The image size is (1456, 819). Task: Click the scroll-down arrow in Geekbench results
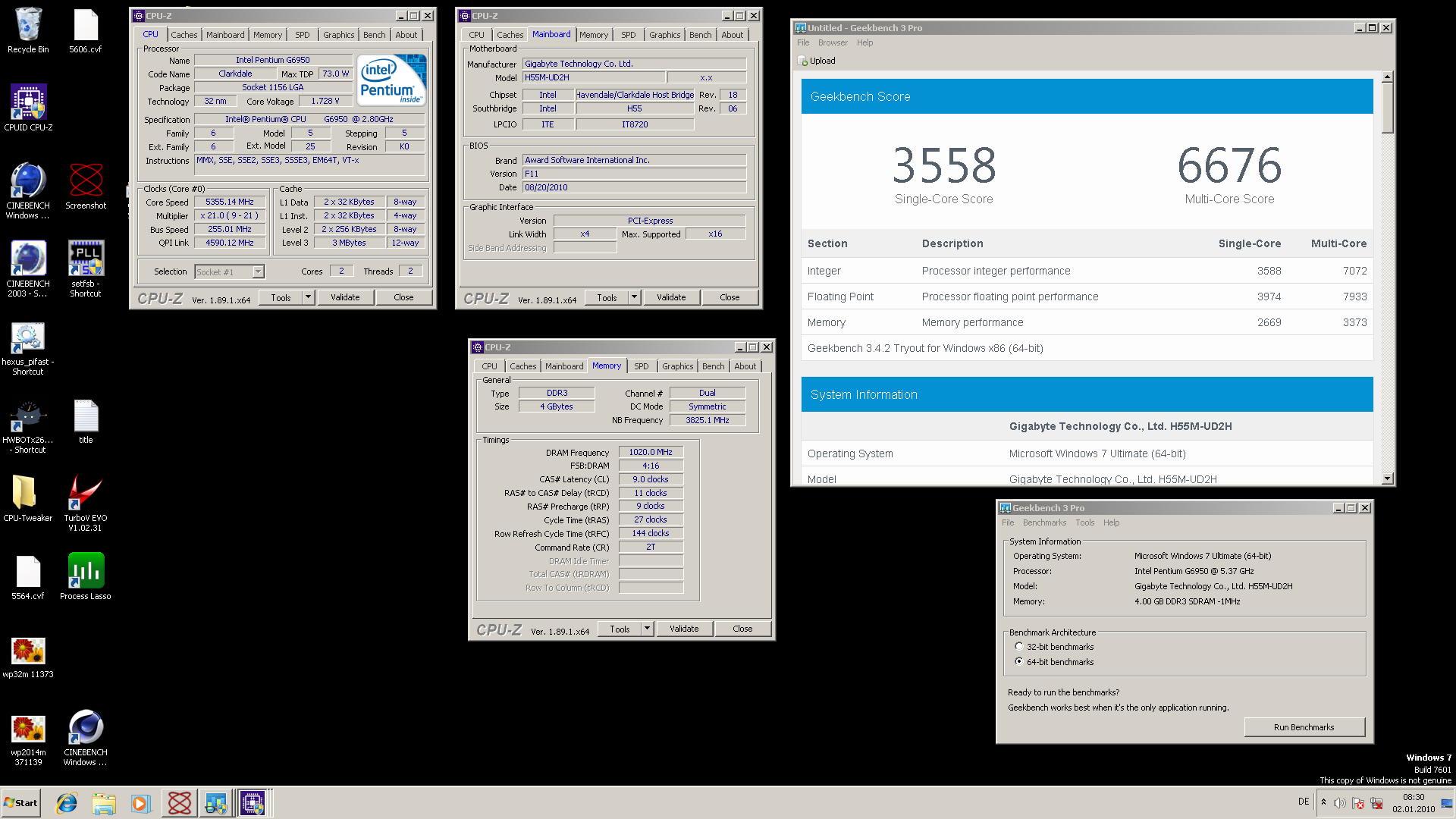coord(1387,479)
